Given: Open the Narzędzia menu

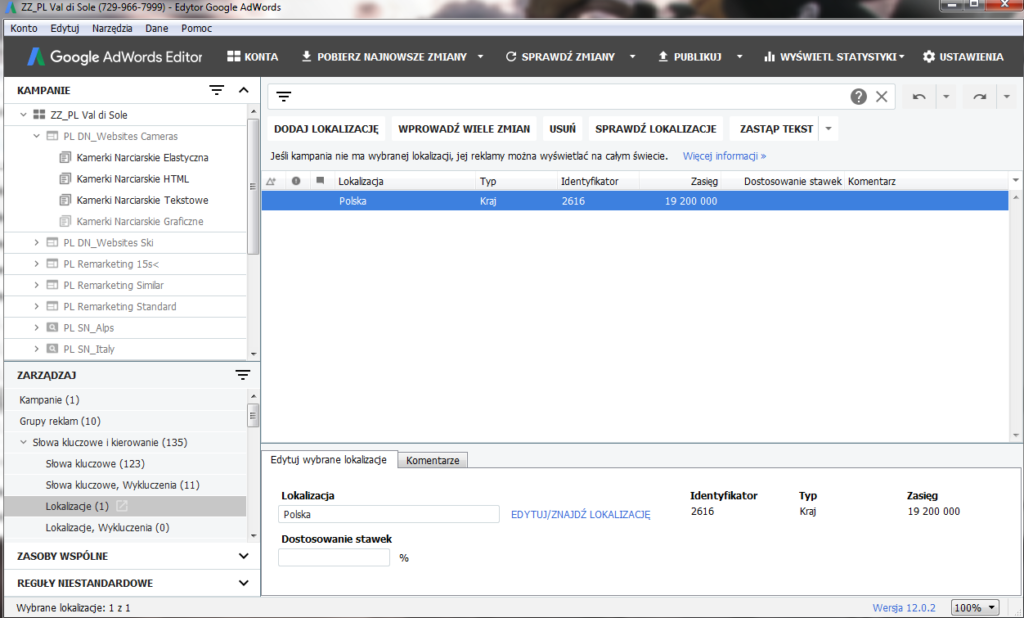Looking at the screenshot, I should click(112, 28).
